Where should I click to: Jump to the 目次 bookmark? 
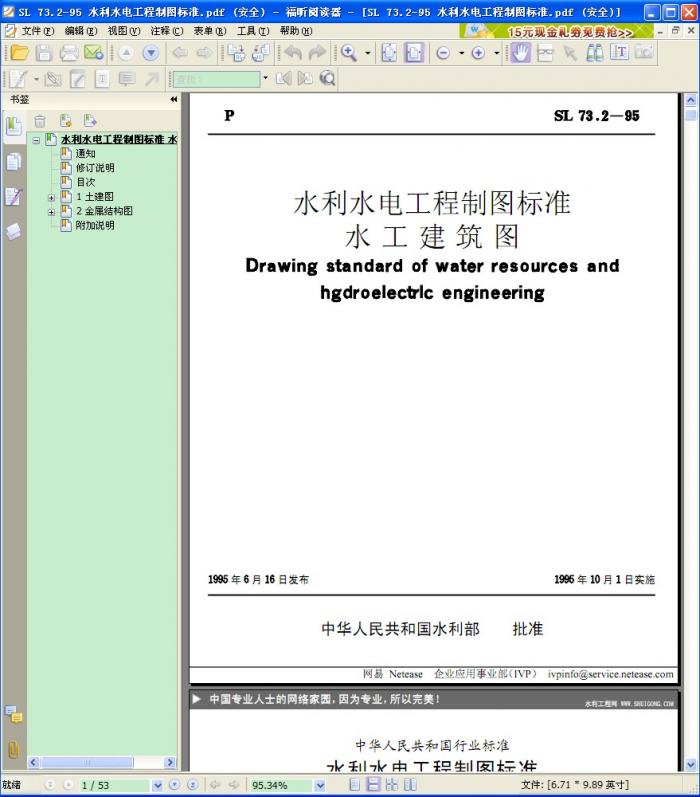point(85,182)
